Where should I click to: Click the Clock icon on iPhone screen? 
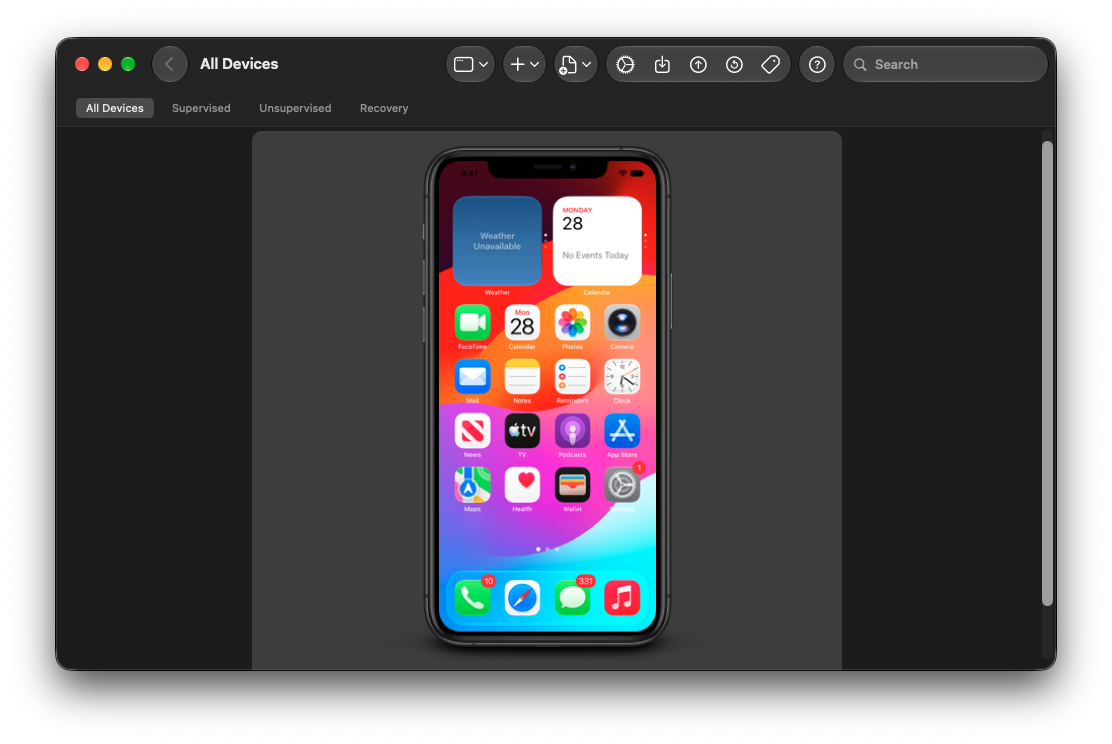pyautogui.click(x=622, y=377)
